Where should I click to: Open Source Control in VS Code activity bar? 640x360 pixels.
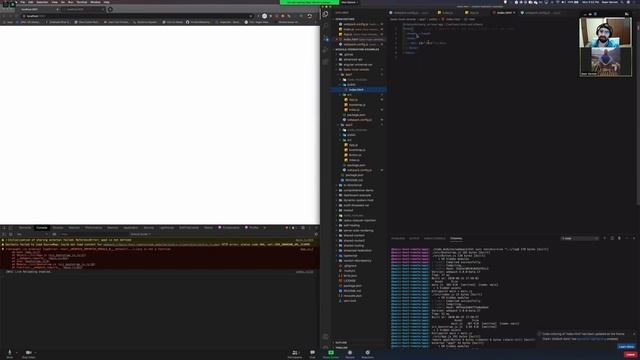point(325,38)
